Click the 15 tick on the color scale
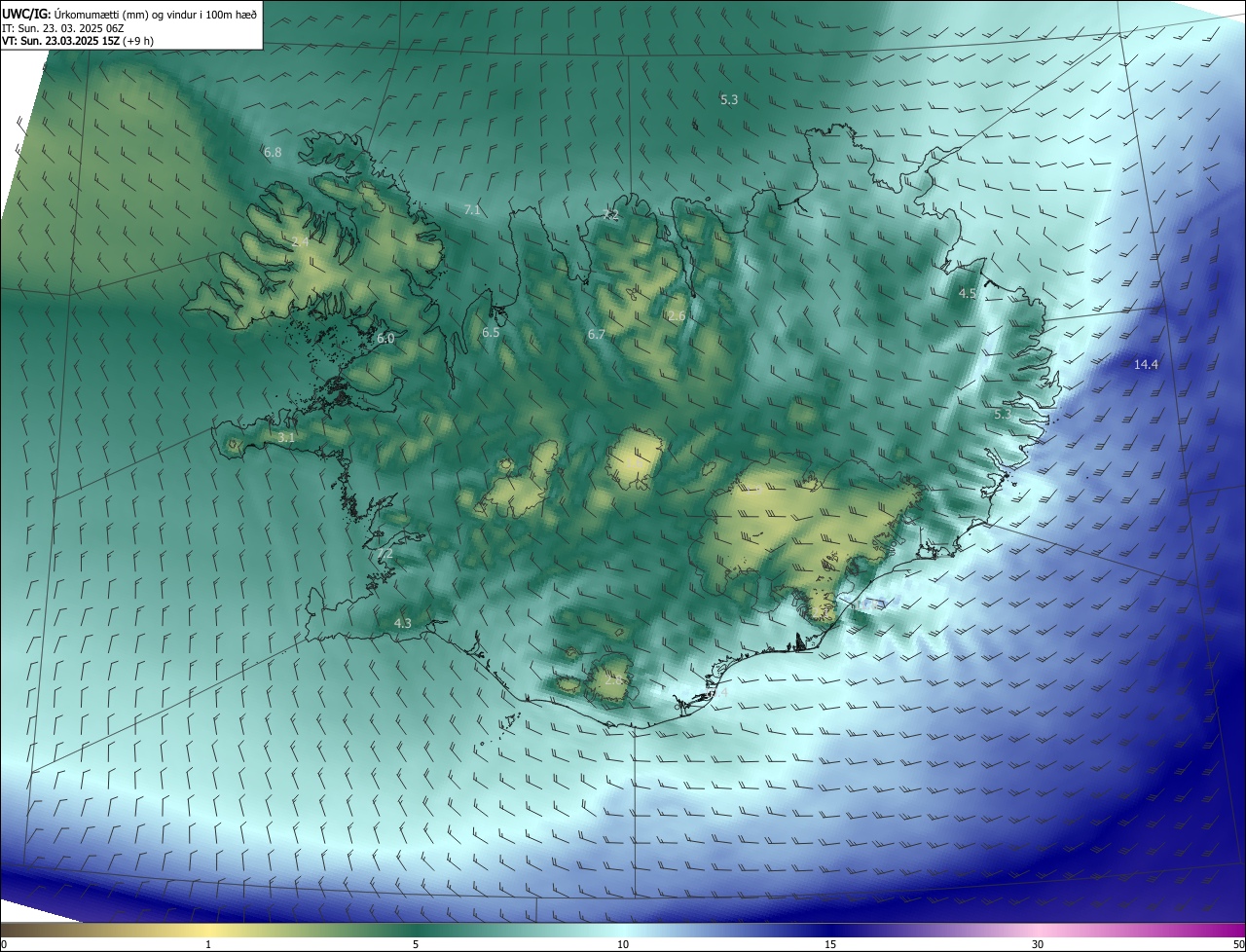The height and width of the screenshot is (952, 1246). tap(830, 944)
